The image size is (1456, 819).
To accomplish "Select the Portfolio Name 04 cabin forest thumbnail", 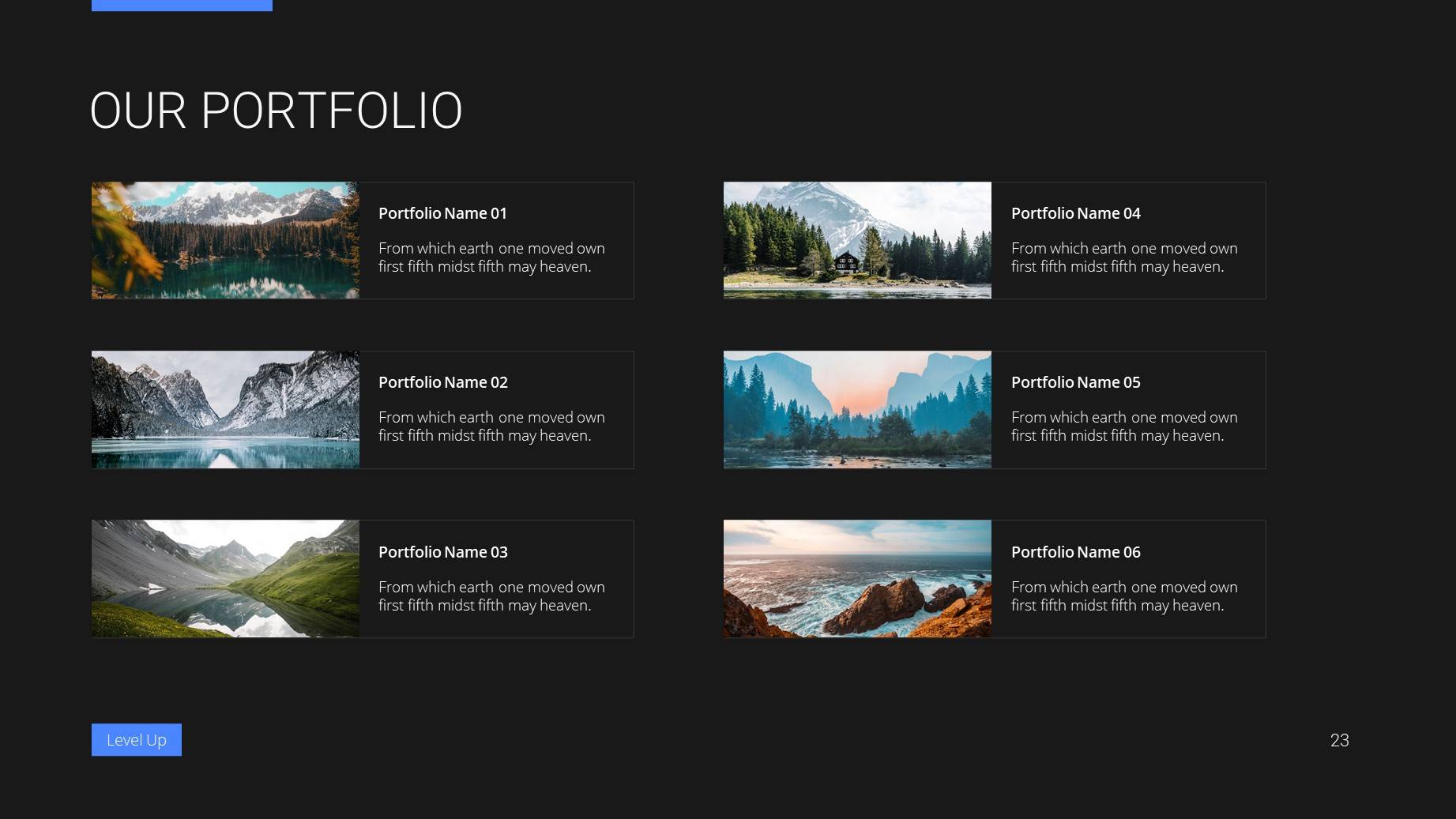I will [857, 240].
